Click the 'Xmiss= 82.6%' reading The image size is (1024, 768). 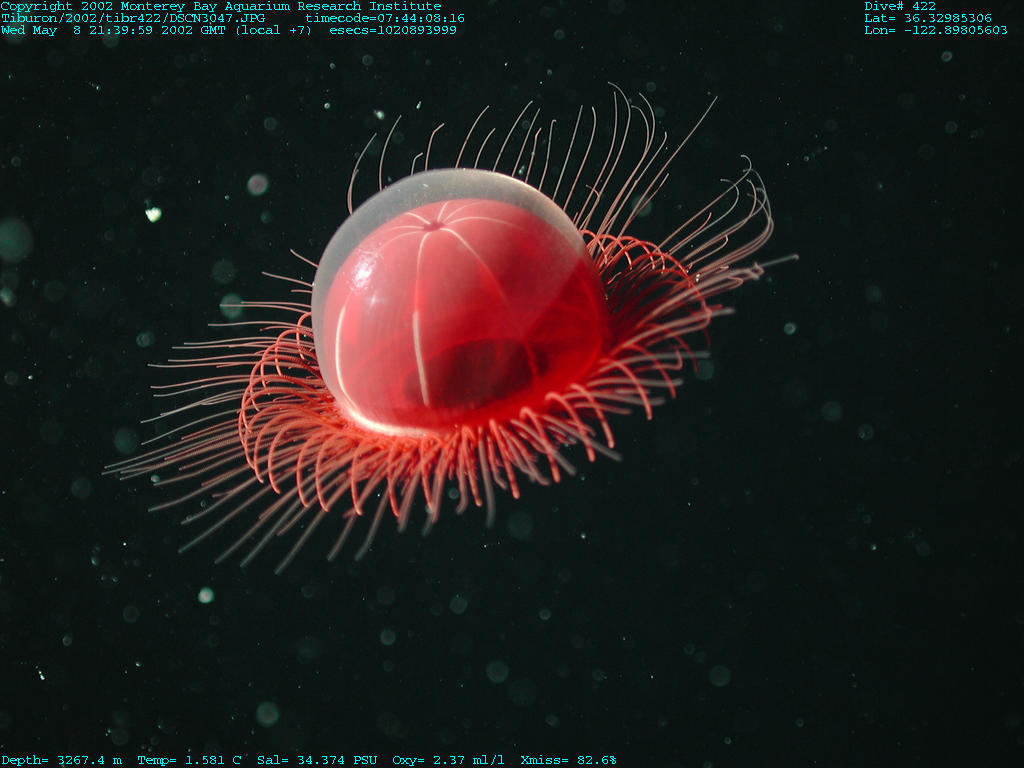click(569, 760)
